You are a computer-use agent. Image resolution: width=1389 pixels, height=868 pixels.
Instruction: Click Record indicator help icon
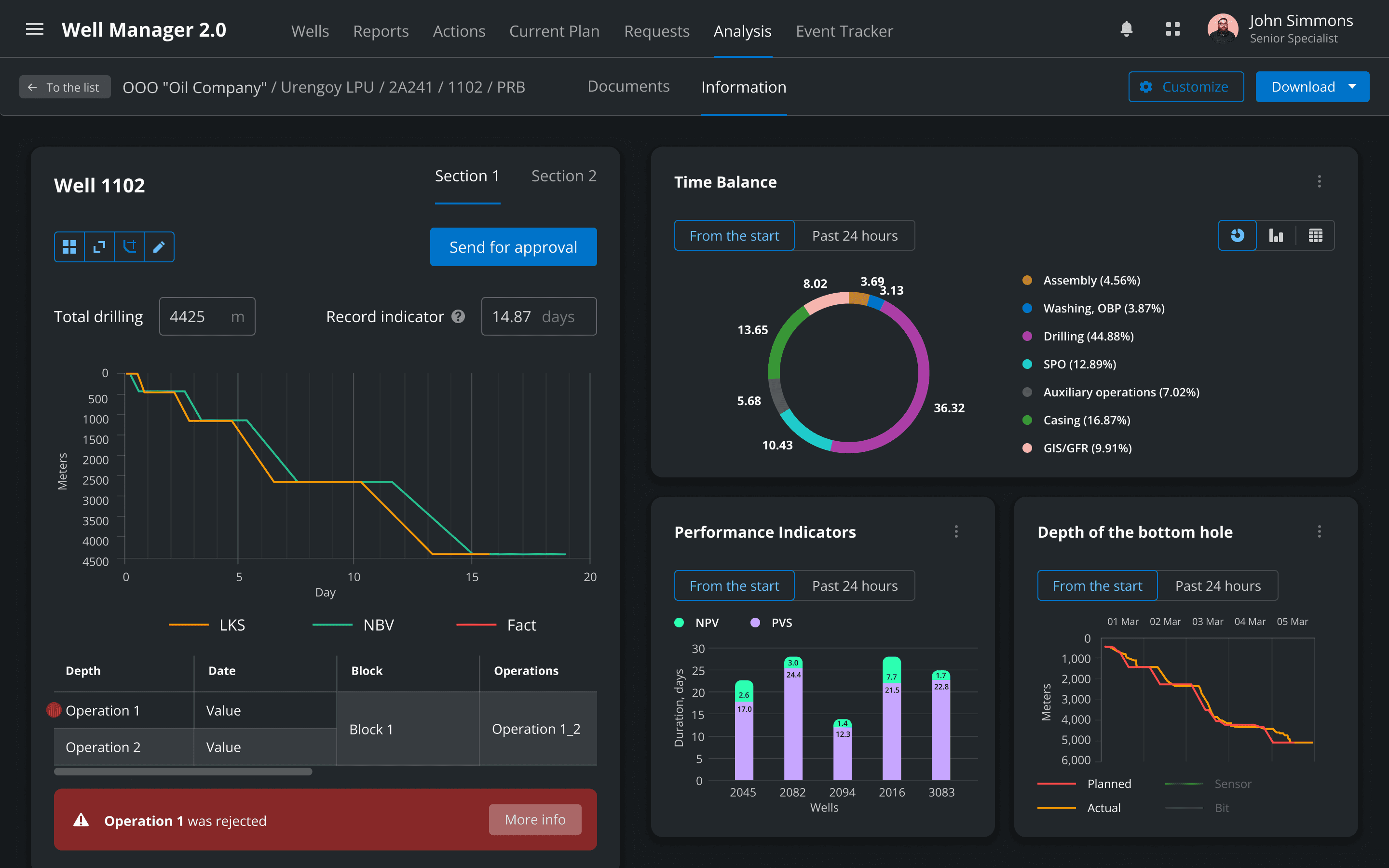coord(458,316)
